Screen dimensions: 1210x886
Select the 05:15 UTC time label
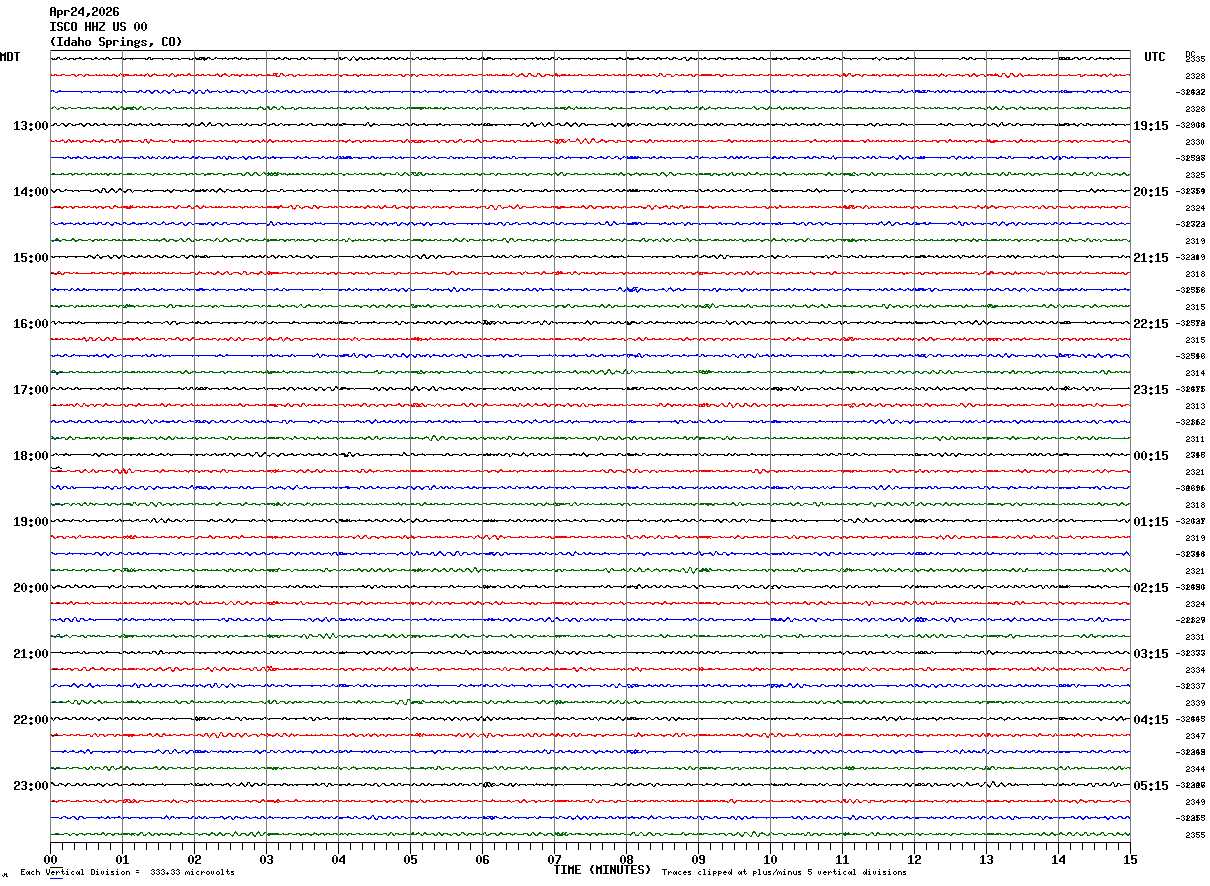1150,785
